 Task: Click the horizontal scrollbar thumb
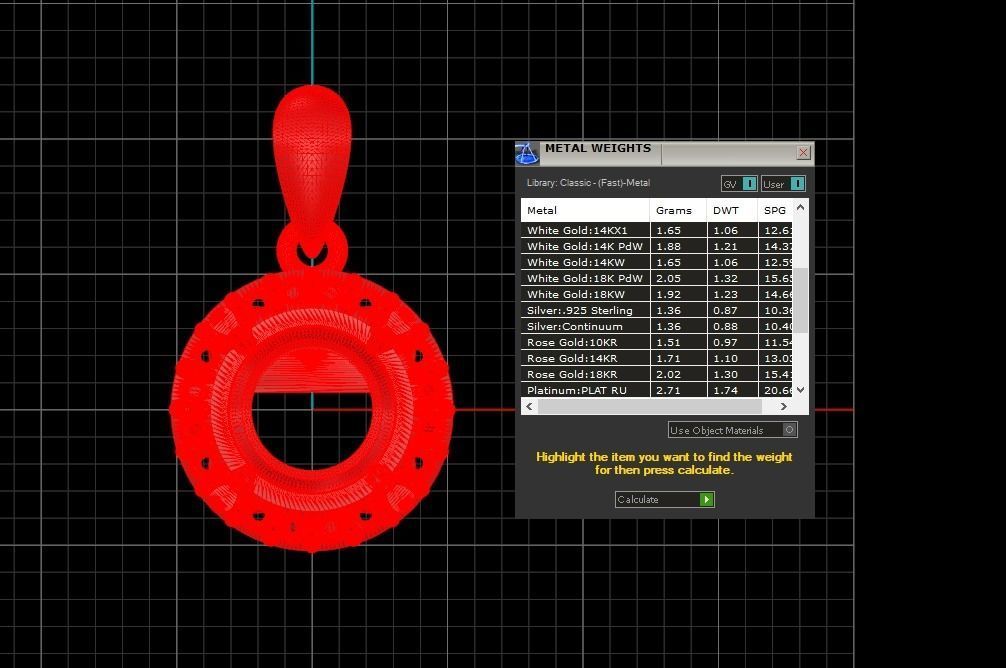point(649,406)
